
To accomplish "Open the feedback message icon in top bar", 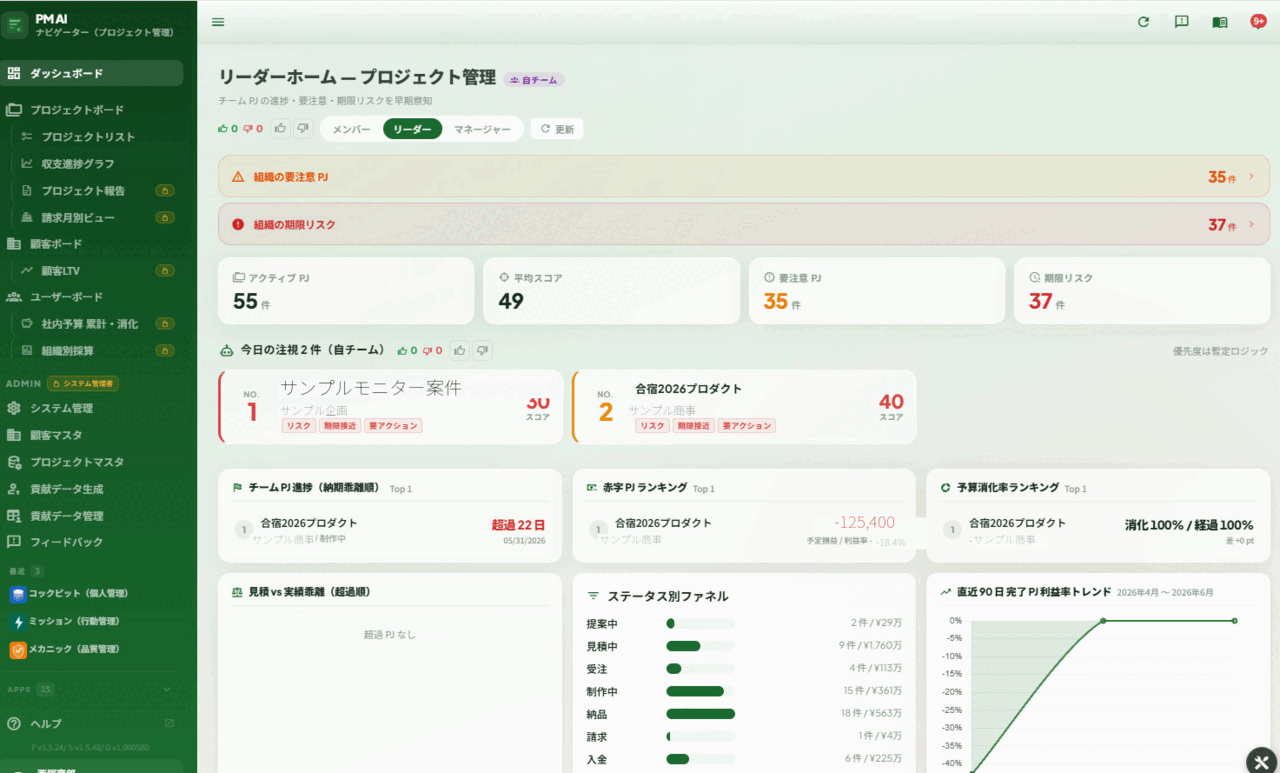I will (x=1181, y=22).
